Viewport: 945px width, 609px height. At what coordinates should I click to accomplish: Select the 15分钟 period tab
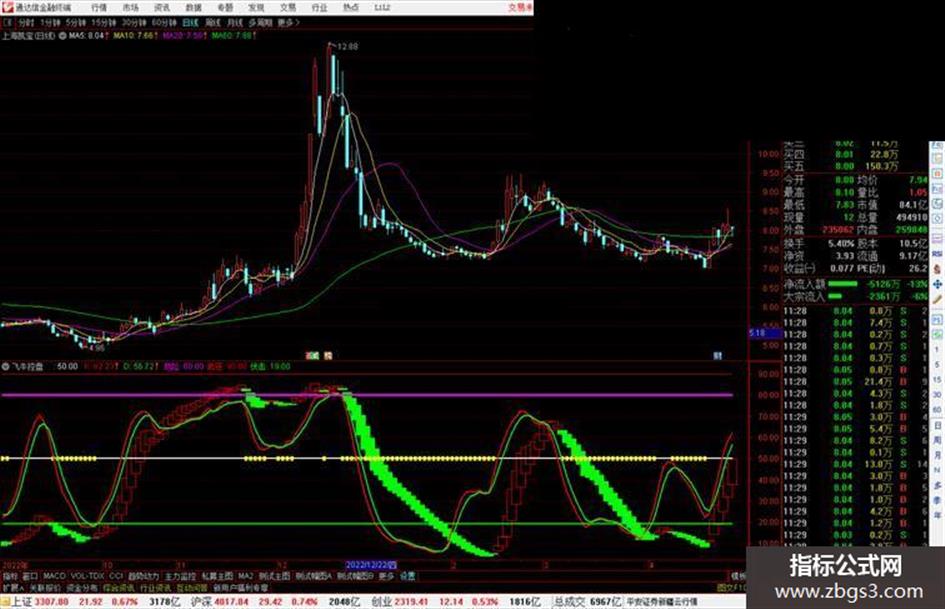(103, 23)
